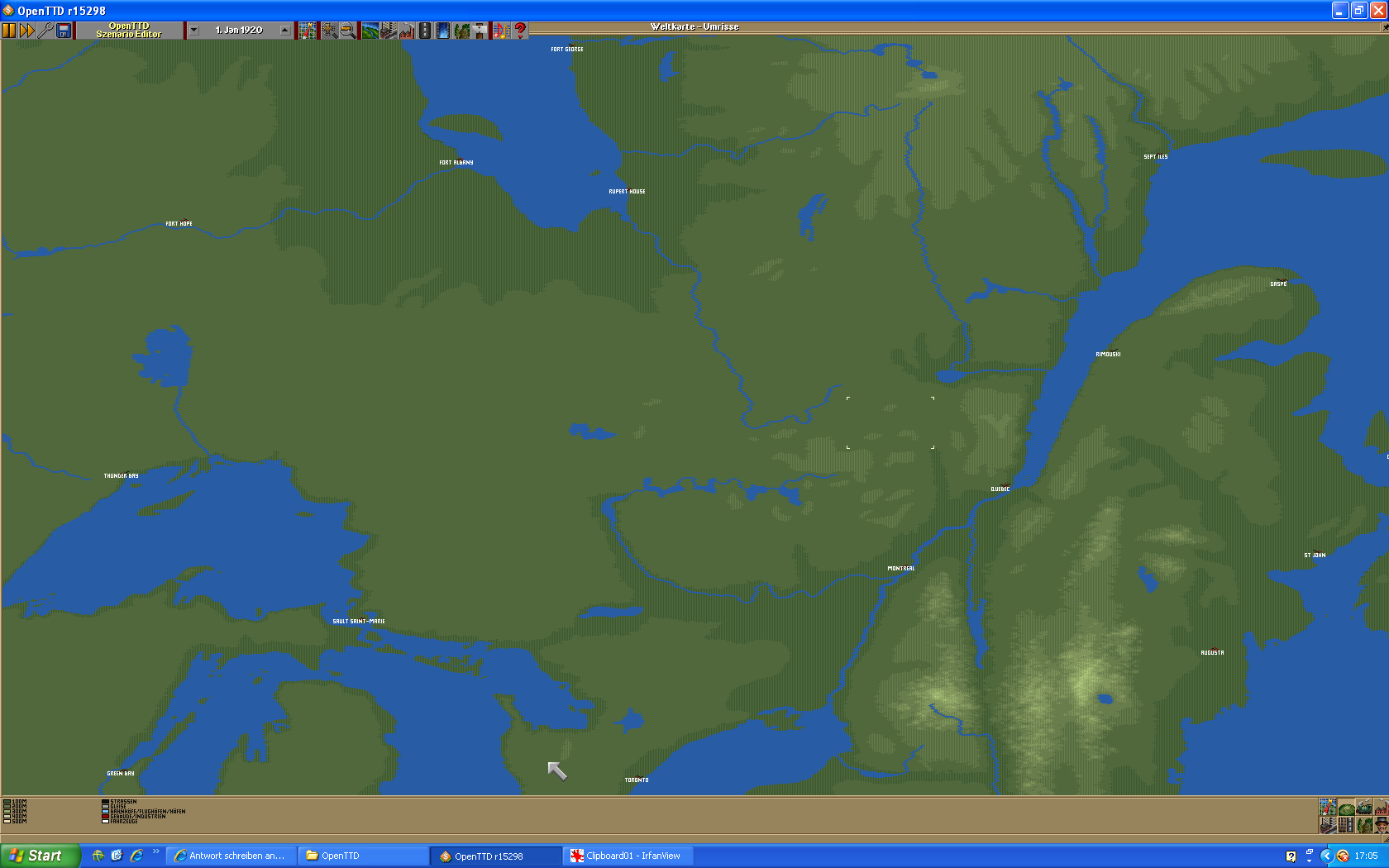The width and height of the screenshot is (1389, 868).
Task: Open the red question mark help menu
Action: point(520,31)
